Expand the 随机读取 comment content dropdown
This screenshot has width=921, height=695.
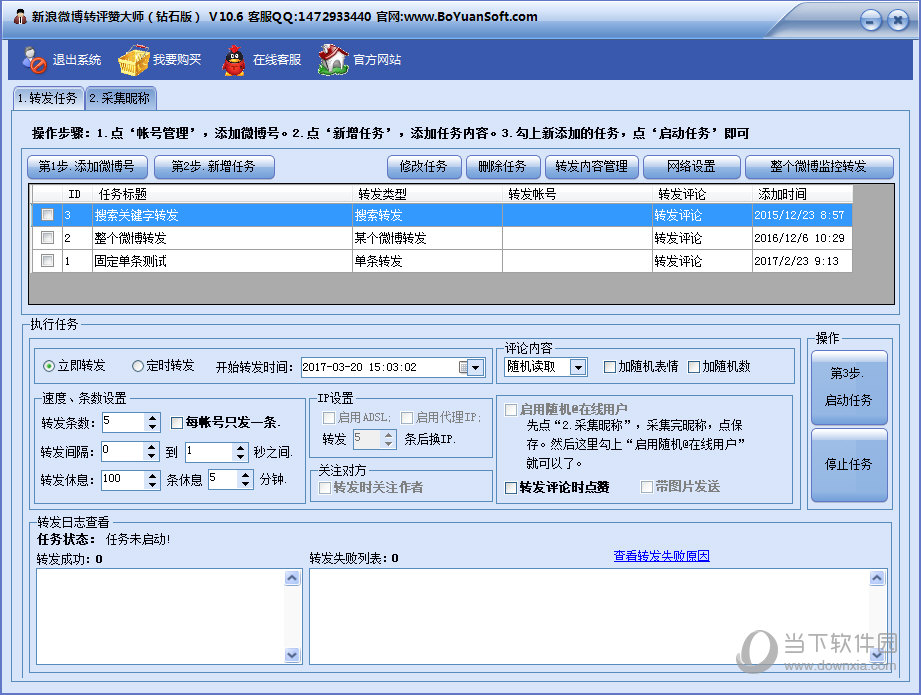(579, 367)
